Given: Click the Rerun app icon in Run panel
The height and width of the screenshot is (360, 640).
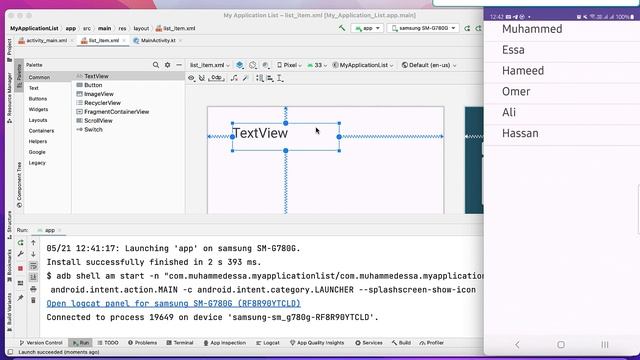Looking at the screenshot, I should point(20,242).
